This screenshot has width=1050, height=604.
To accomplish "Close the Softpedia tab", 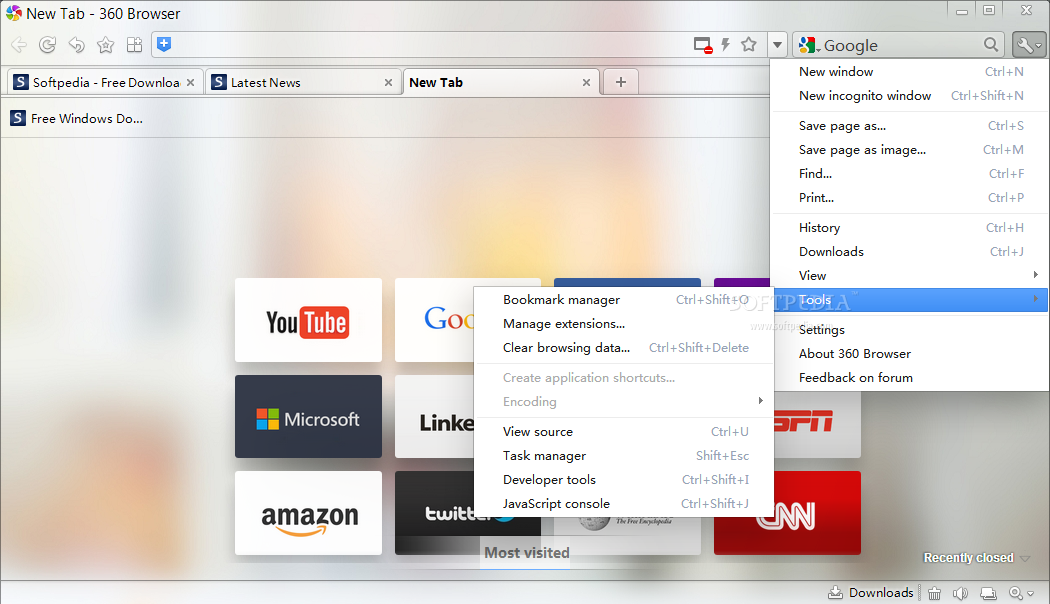I will point(190,82).
